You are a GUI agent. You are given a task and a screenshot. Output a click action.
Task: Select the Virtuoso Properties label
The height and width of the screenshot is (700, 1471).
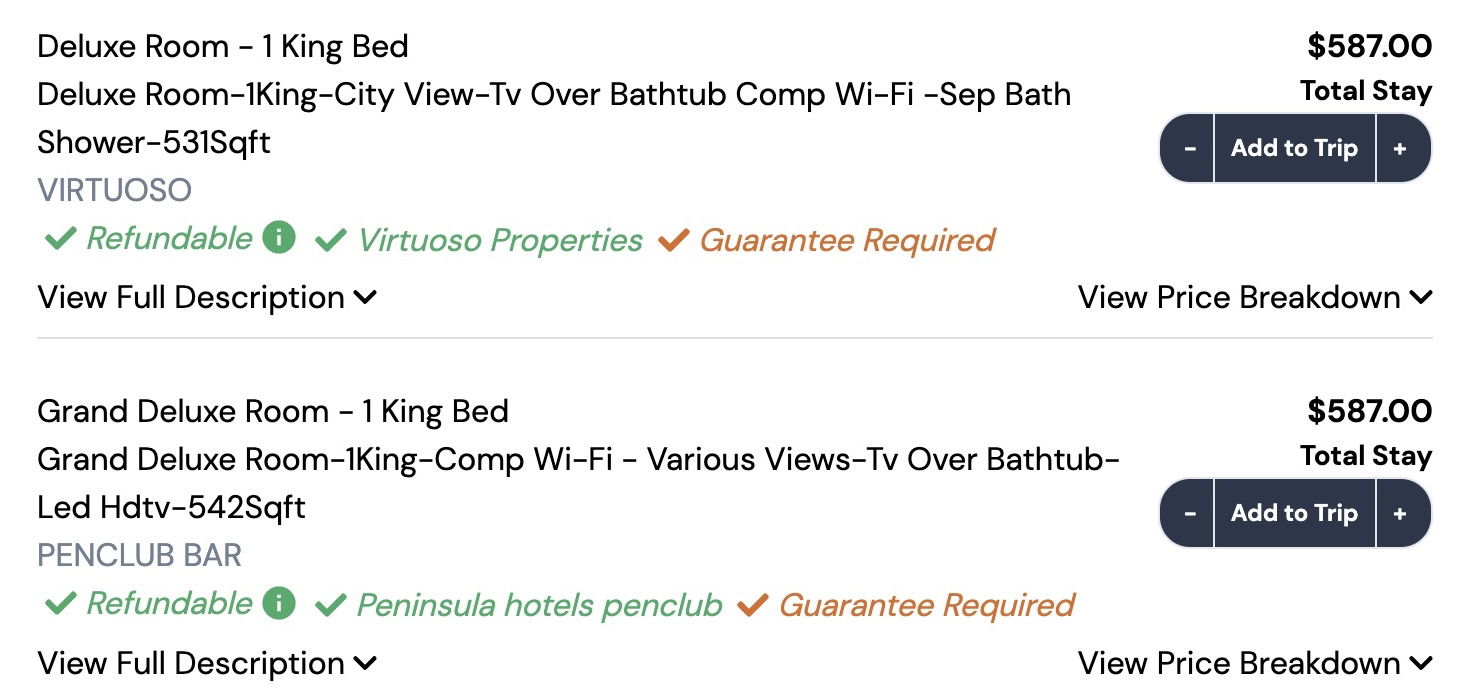coord(499,240)
